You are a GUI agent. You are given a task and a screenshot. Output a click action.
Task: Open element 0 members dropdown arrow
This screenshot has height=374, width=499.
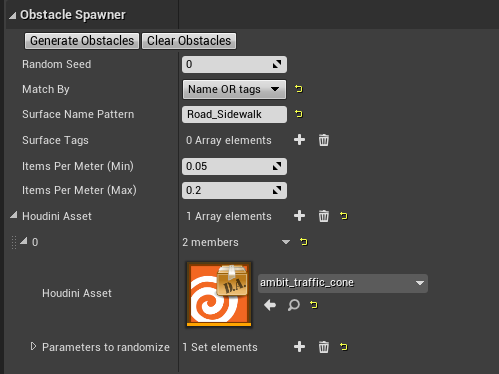286,242
